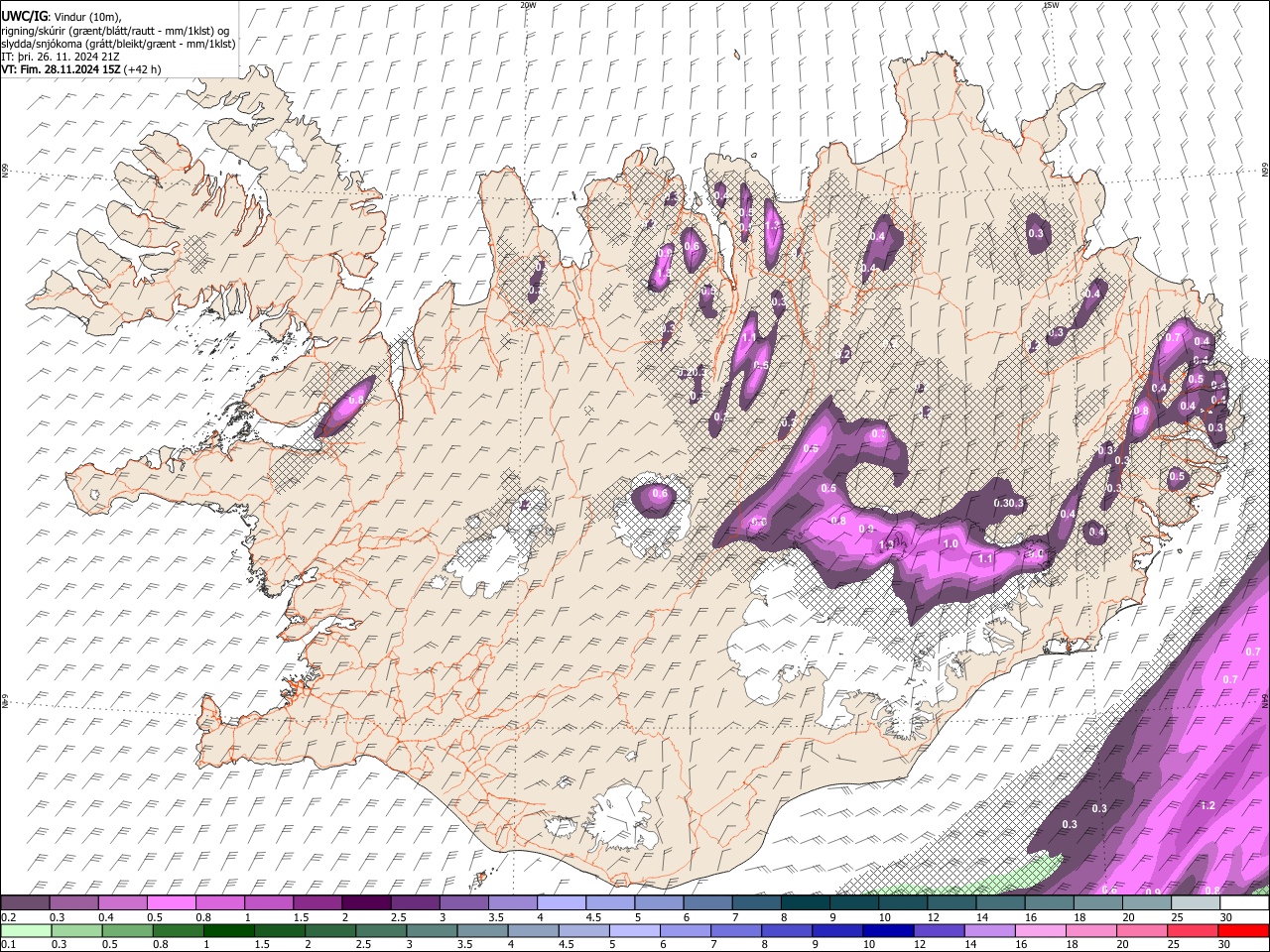Click the lower legend swatch for 12–14 mm
Screen dimensions: 1270x952
click(939, 931)
